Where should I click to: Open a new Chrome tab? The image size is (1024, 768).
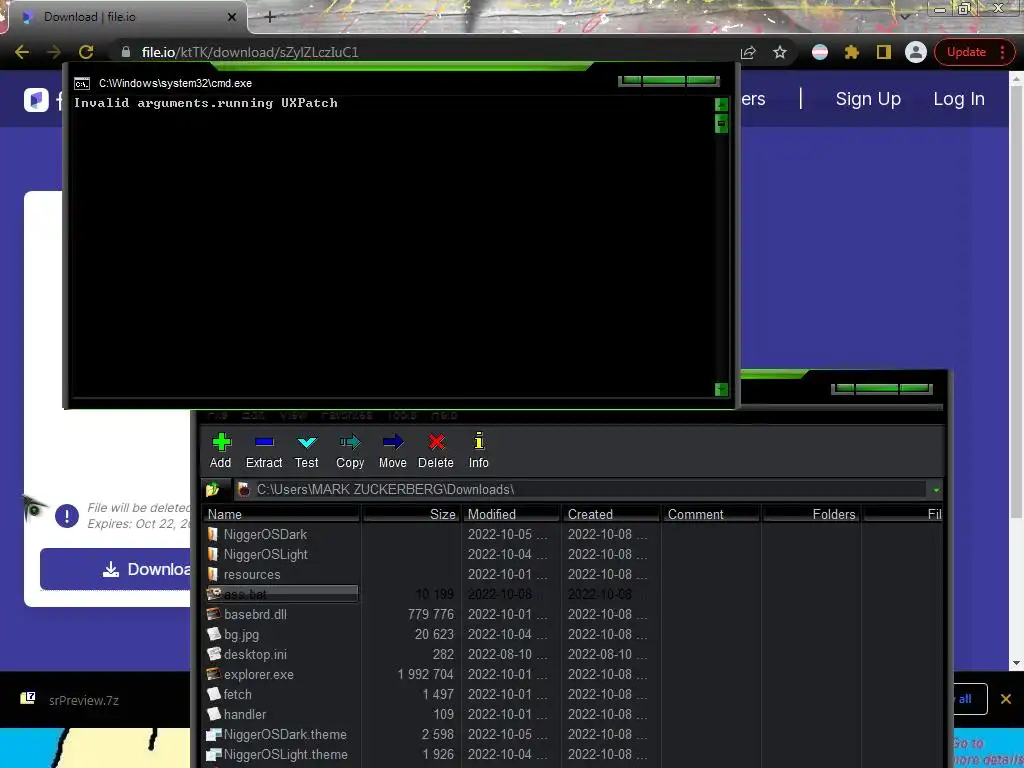[270, 17]
